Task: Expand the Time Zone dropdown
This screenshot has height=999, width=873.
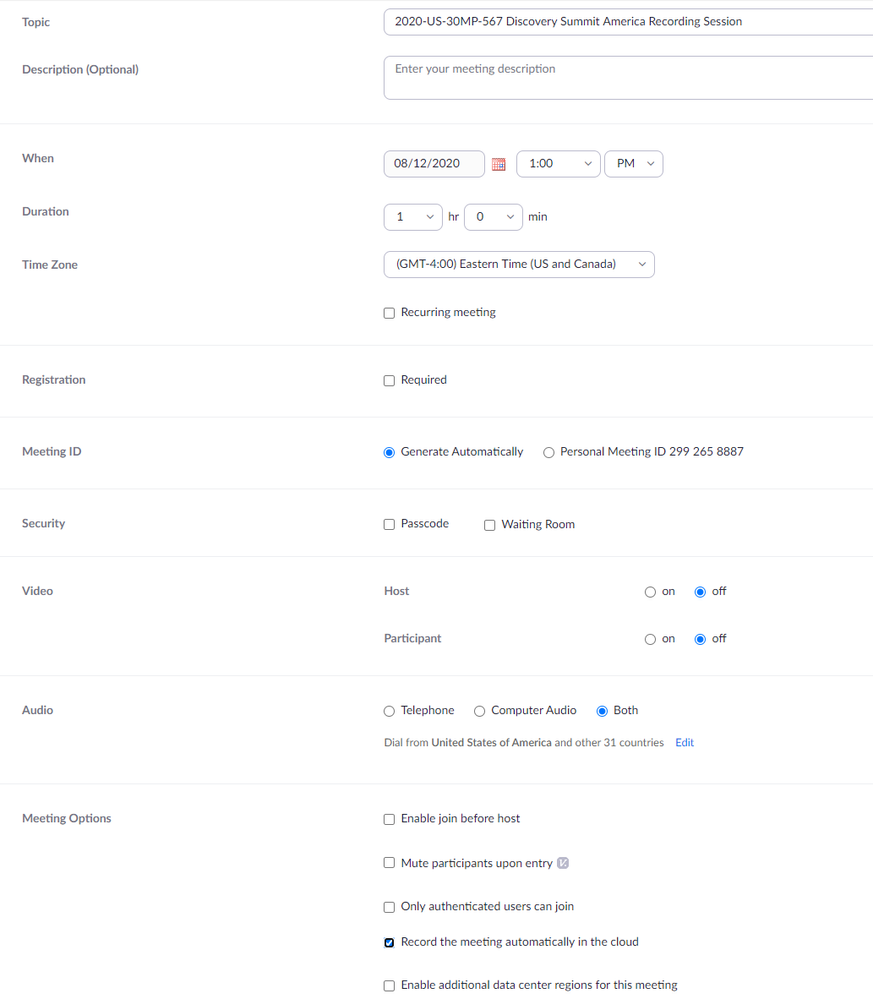Action: tap(518, 265)
